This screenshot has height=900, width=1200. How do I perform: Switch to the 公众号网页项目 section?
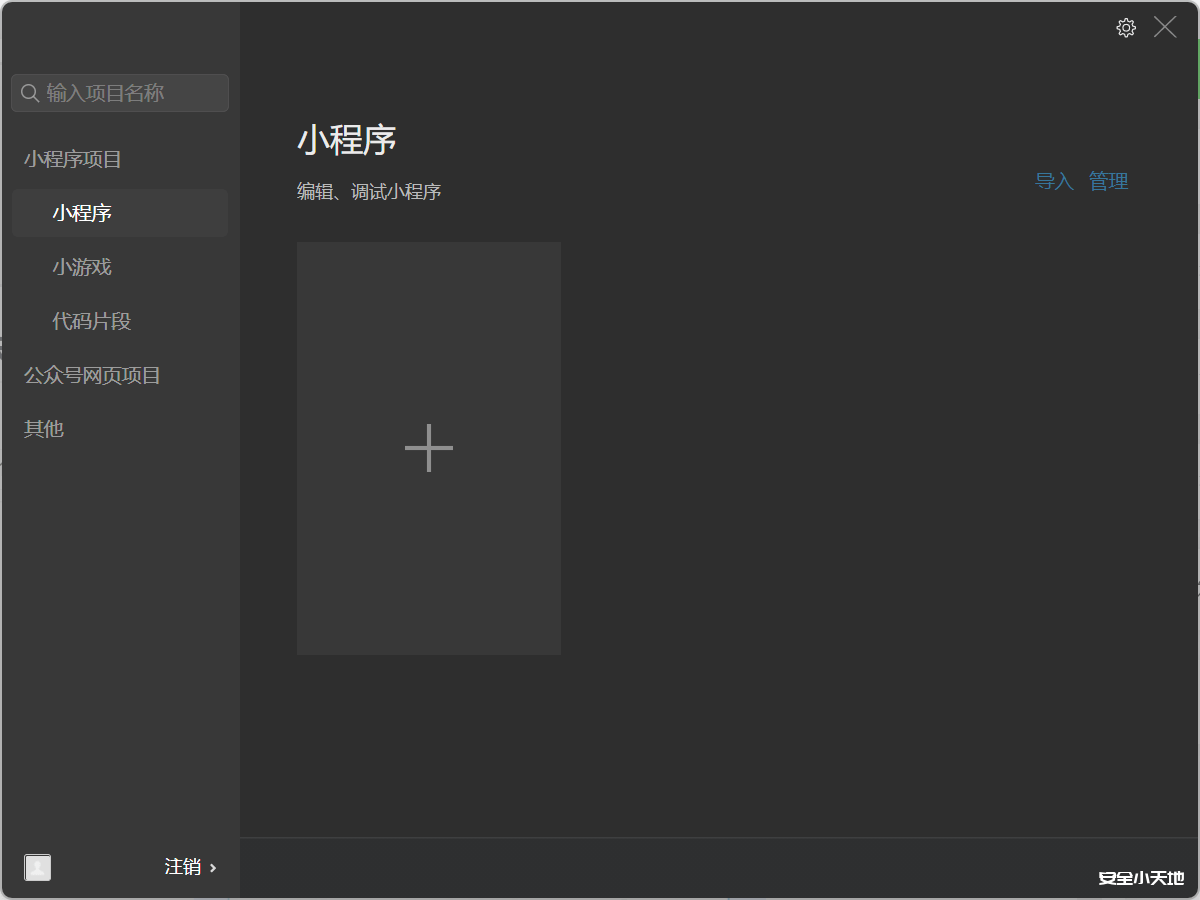(x=90, y=375)
